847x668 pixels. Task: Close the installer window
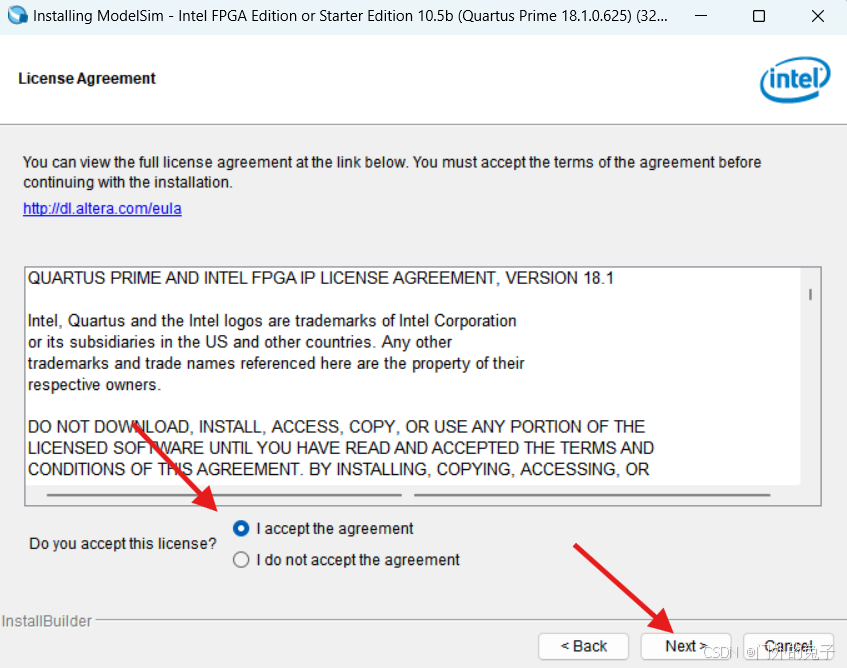pyautogui.click(x=818, y=16)
